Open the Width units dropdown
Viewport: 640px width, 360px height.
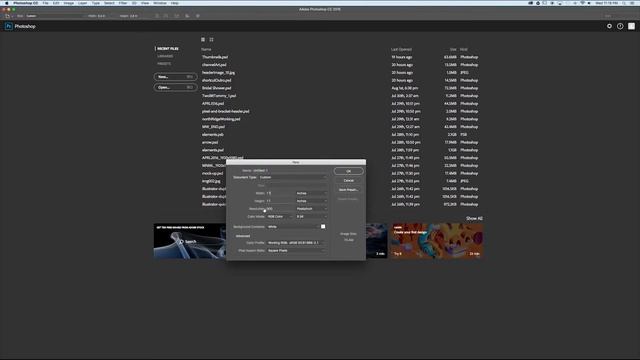(x=311, y=193)
